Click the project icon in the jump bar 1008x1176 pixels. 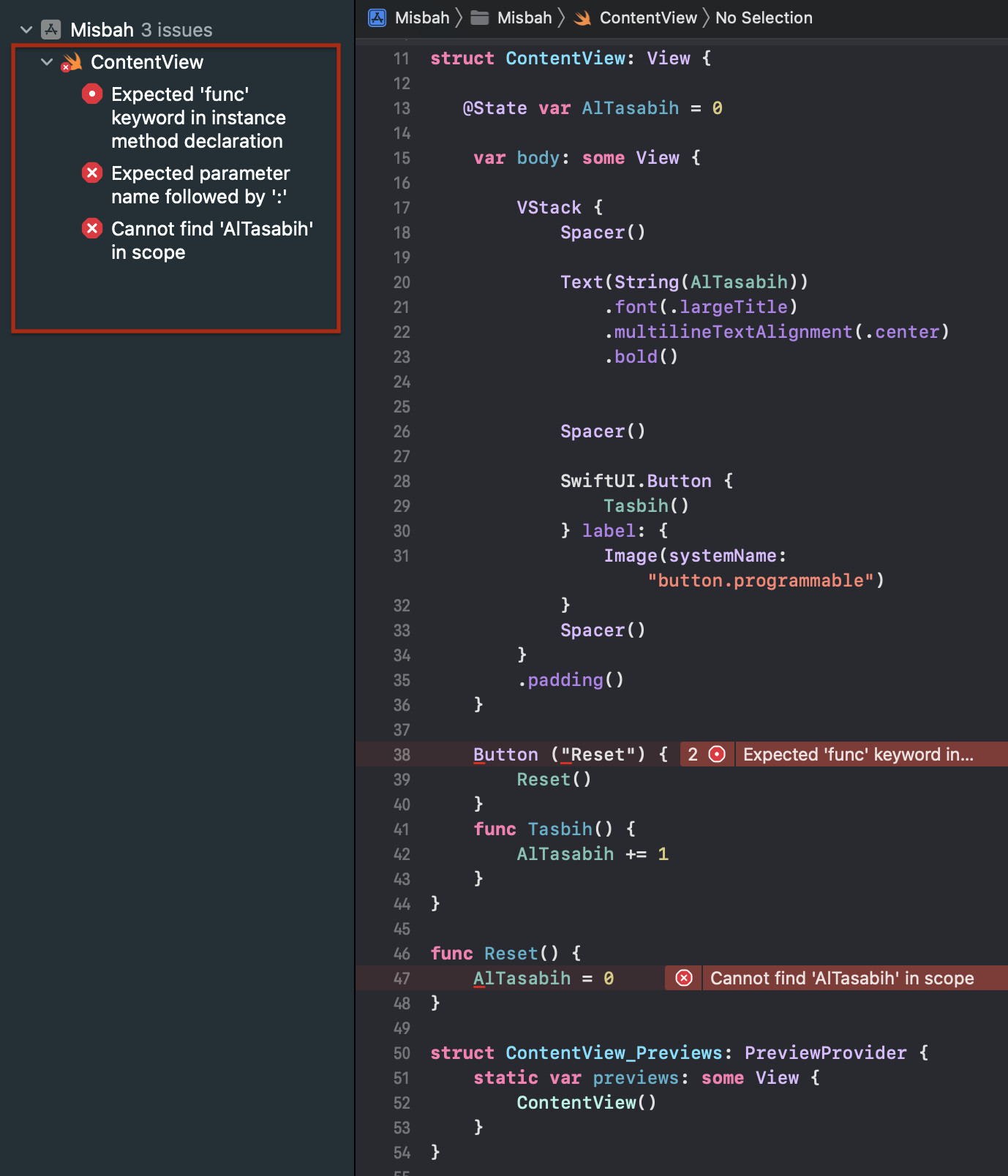377,18
